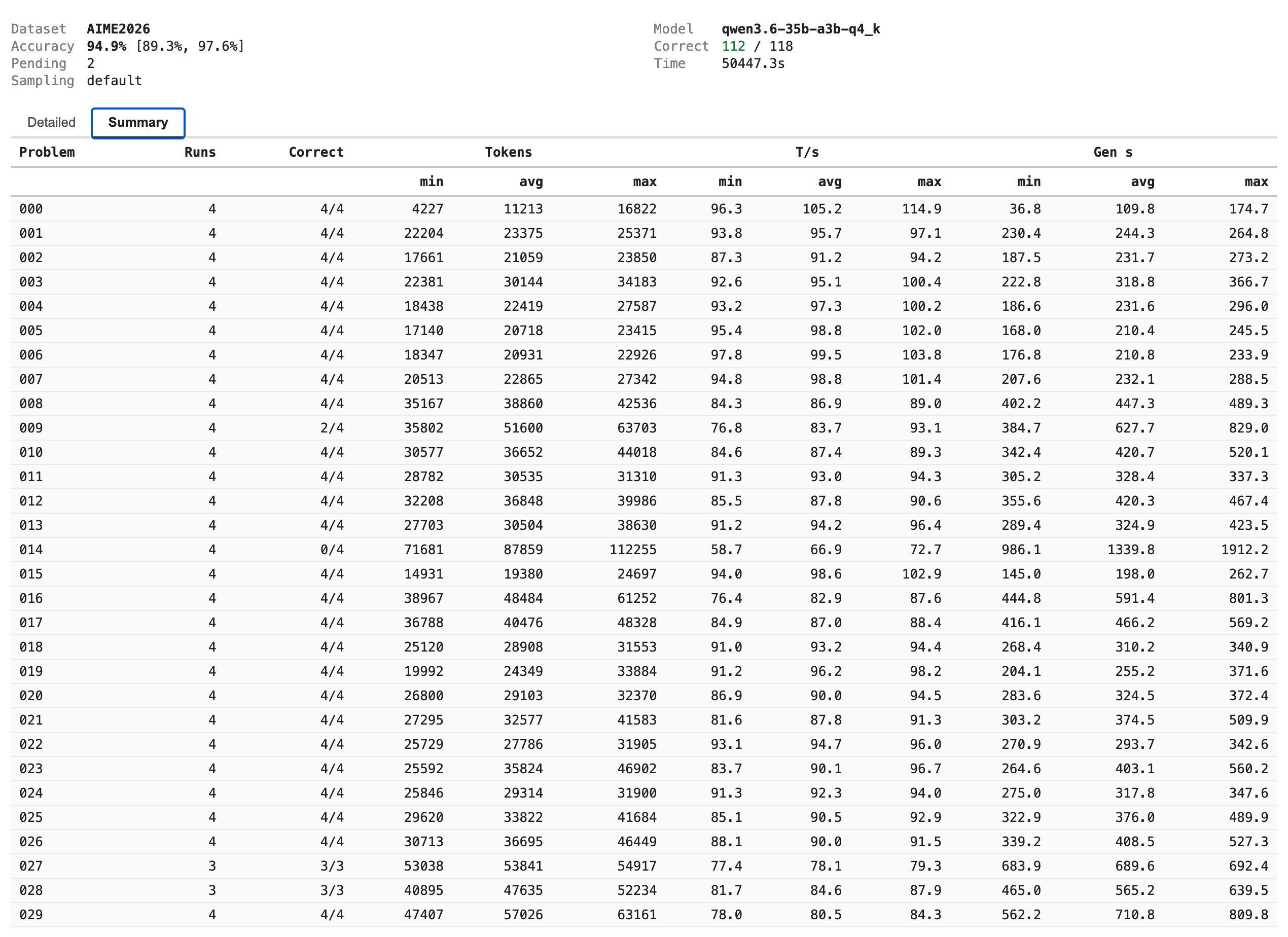Click the Runs column header
The height and width of the screenshot is (937, 1288).
tap(200, 152)
